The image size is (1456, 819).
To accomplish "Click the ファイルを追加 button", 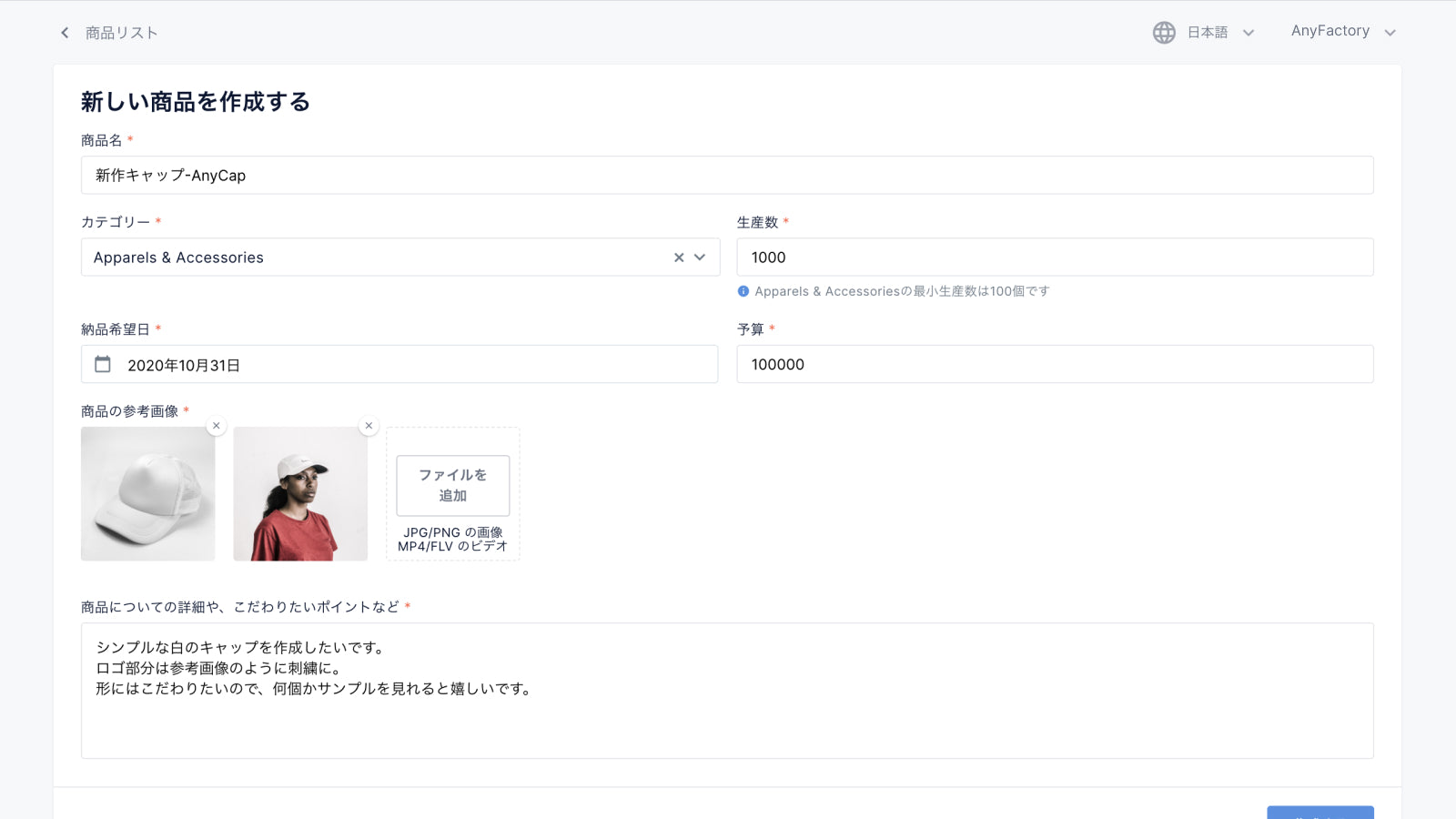I will pyautogui.click(x=453, y=485).
